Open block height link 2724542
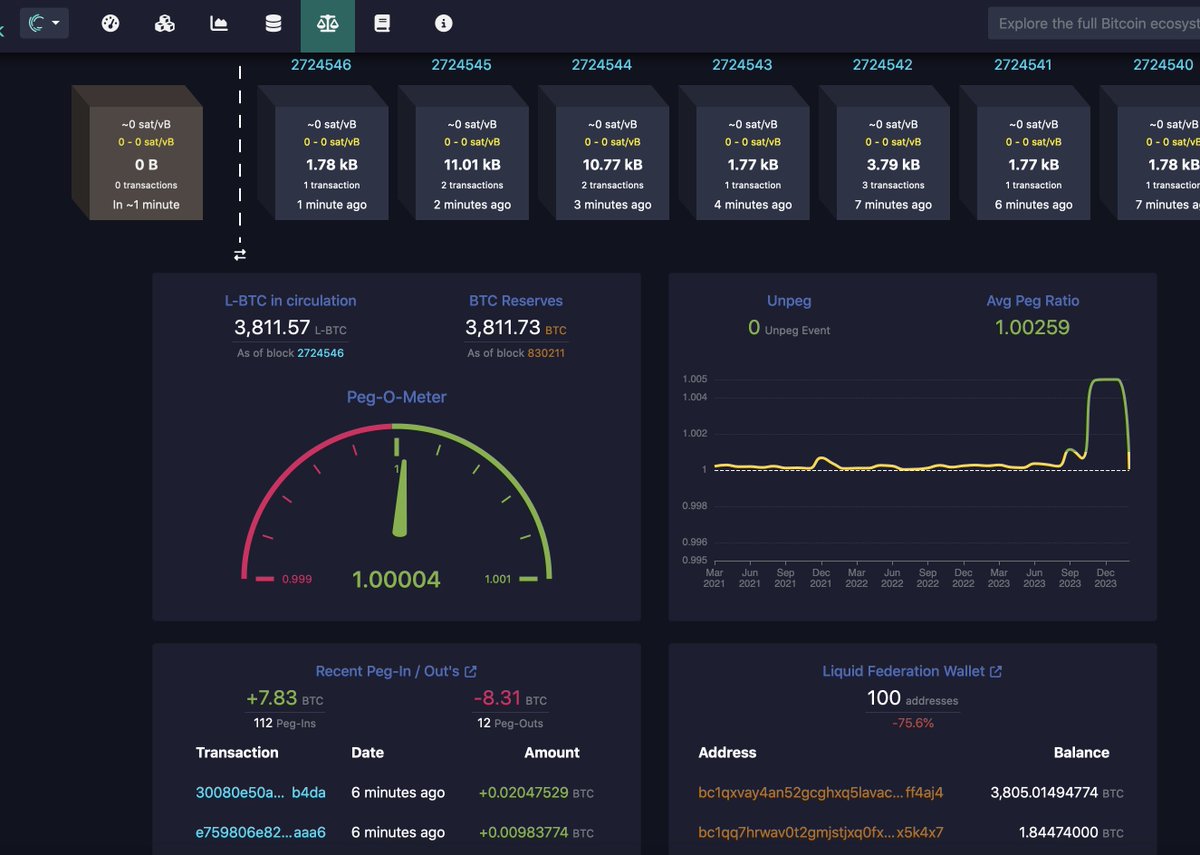Screen dimensions: 1200x855 882,65
